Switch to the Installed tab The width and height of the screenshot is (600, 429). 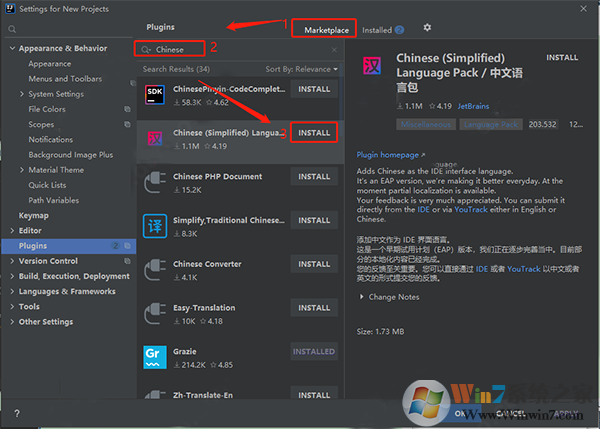[x=377, y=30]
